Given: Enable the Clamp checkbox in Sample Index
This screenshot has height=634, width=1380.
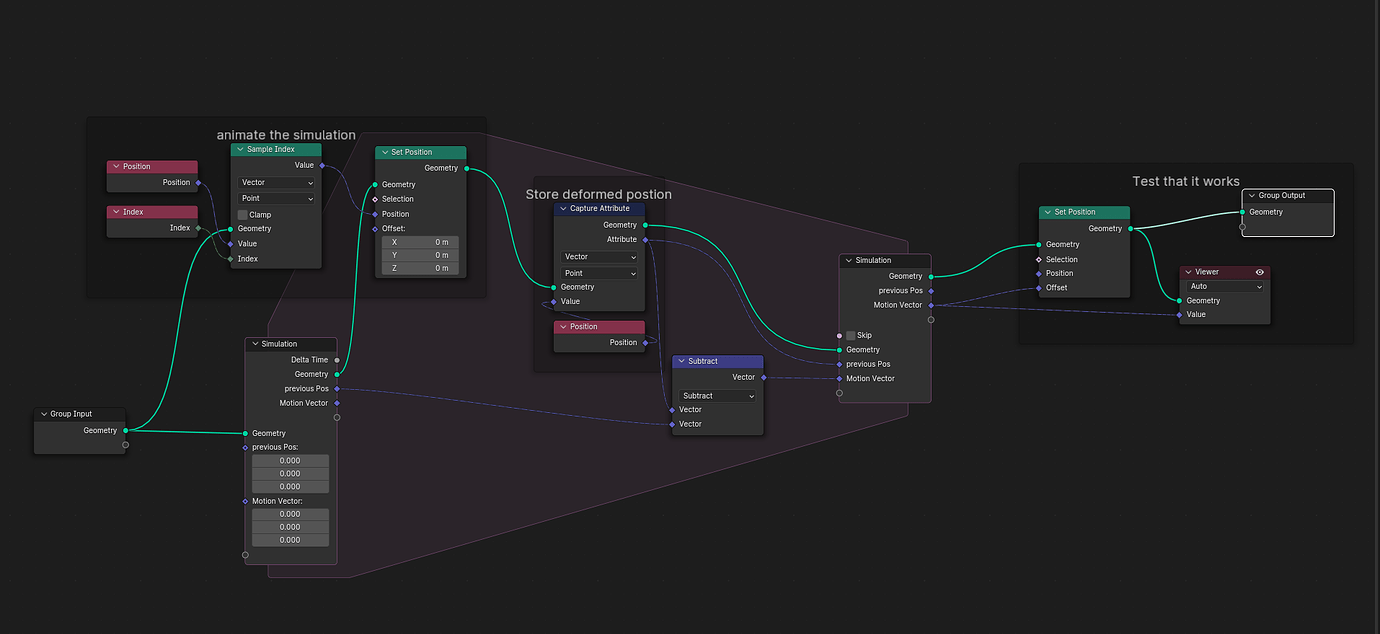Looking at the screenshot, I should coord(243,215).
